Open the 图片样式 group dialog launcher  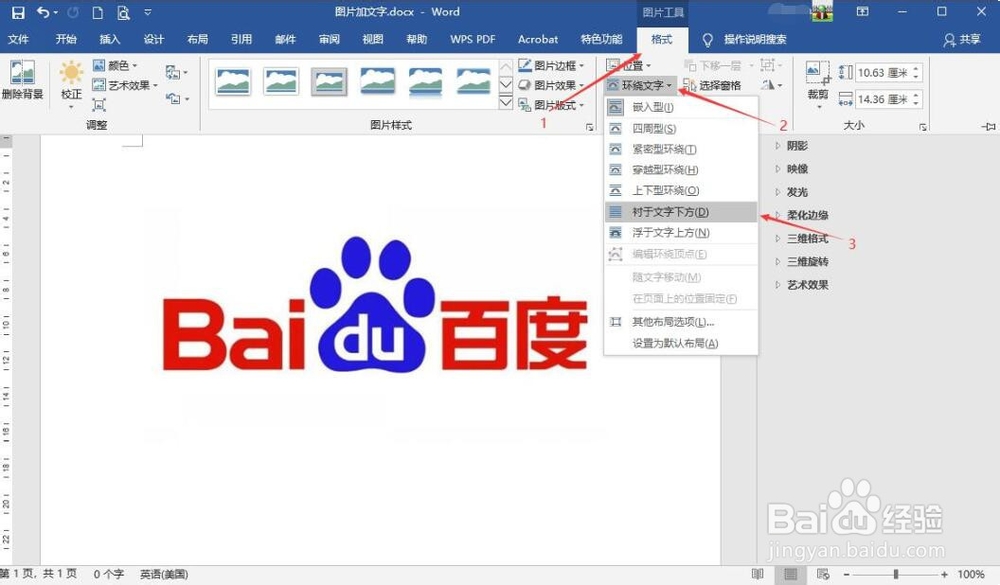[x=589, y=127]
